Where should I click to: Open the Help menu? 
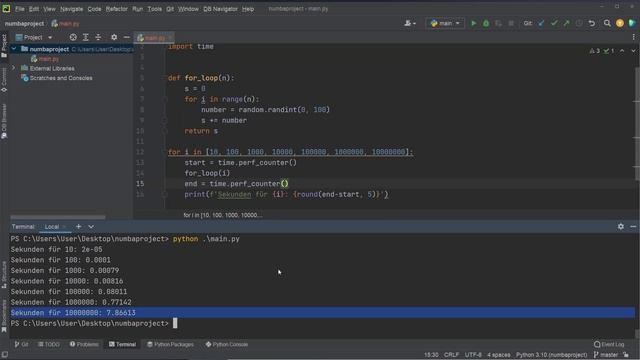point(248,9)
